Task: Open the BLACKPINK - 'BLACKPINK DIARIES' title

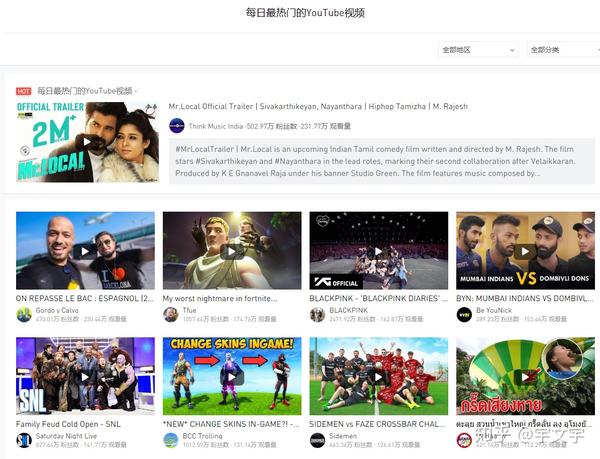Action: [378, 298]
